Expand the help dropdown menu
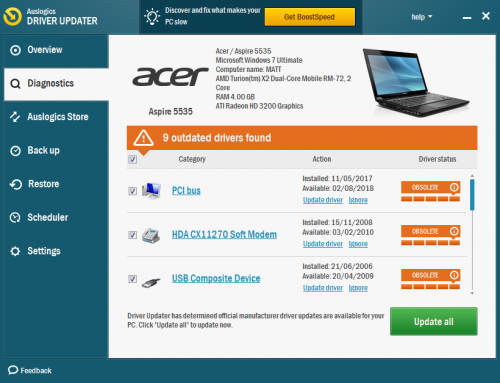Viewport: 500px width, 383px height. [x=421, y=17]
